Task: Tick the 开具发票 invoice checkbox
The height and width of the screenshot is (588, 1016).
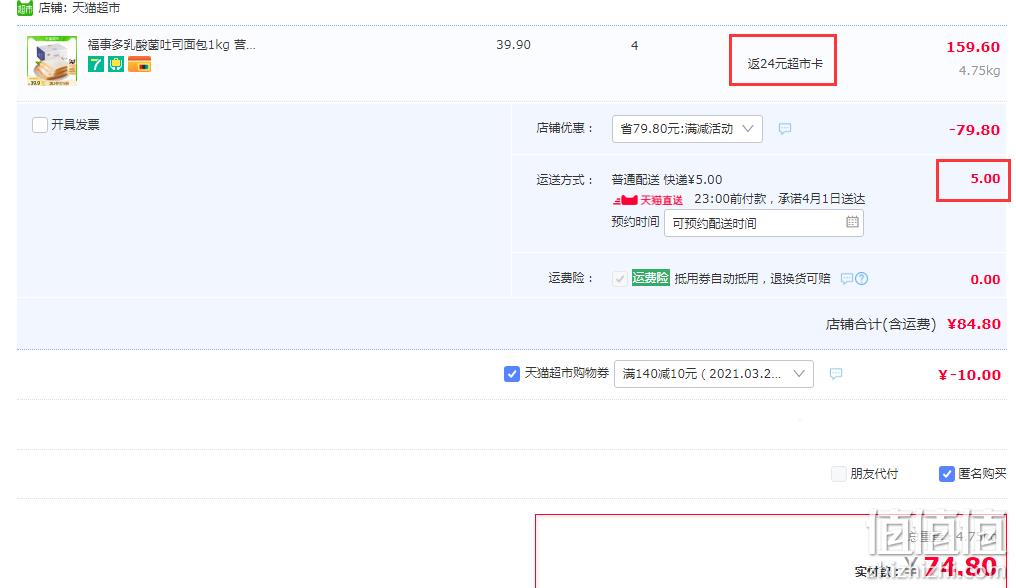Action: (40, 124)
